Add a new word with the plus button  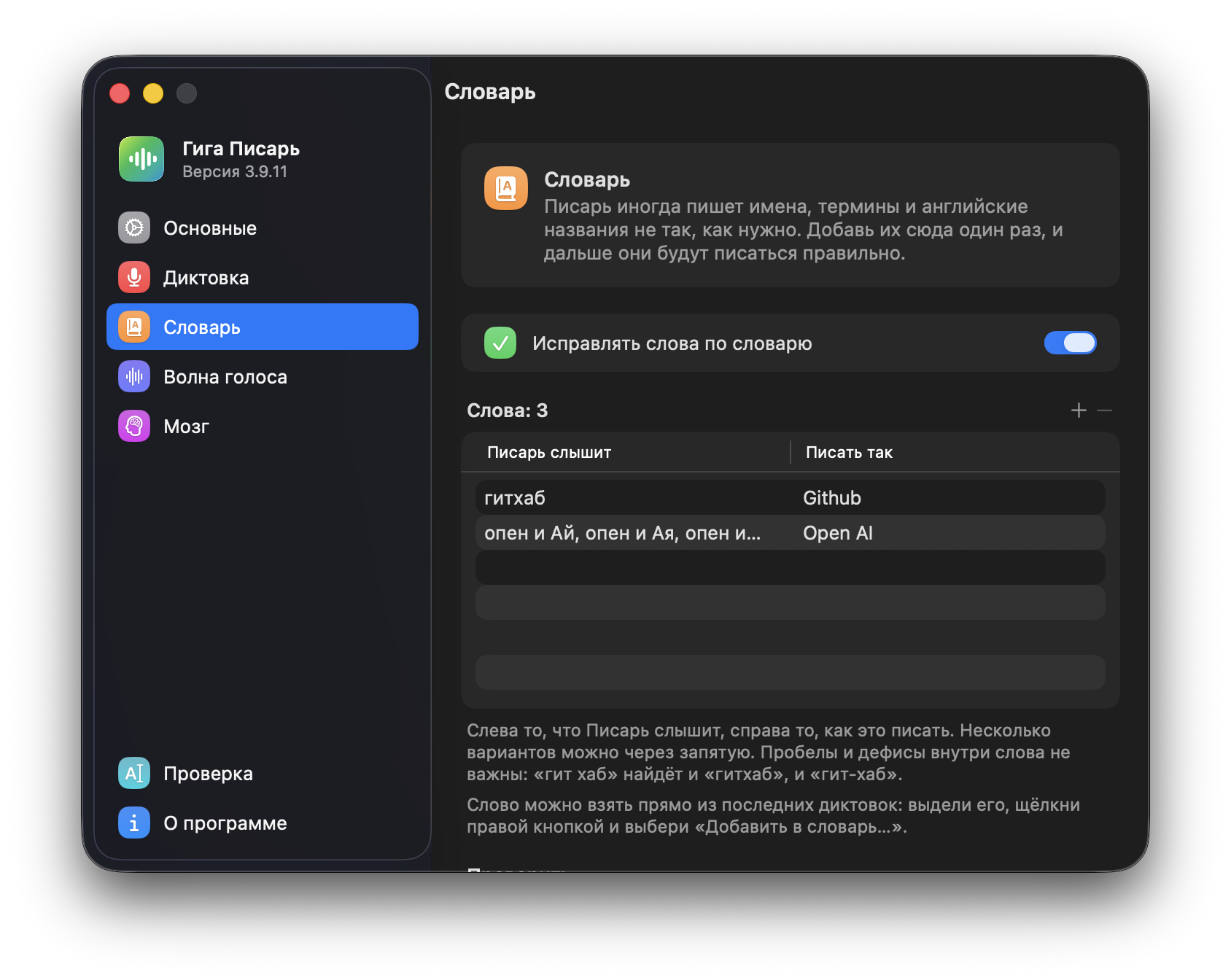pos(1079,411)
